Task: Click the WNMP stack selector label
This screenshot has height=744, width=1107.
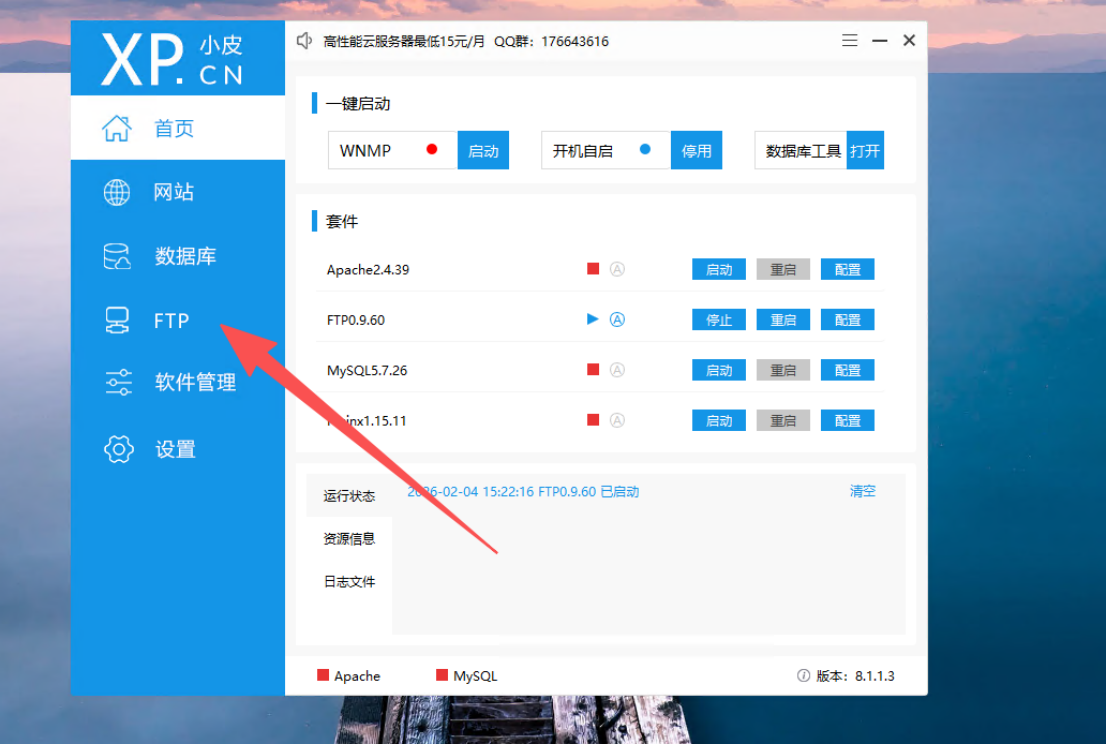Action: 365,150
